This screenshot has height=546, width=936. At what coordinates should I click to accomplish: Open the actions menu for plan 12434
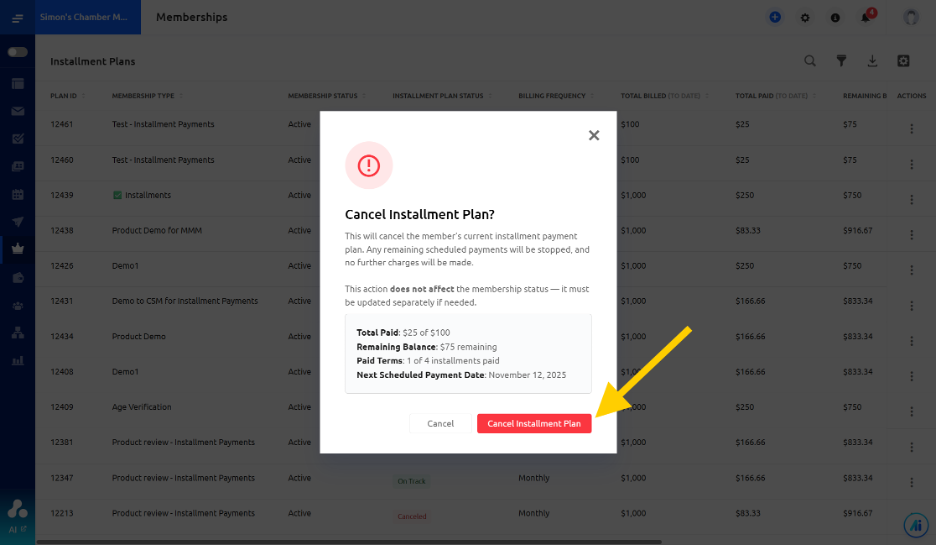[911, 341]
